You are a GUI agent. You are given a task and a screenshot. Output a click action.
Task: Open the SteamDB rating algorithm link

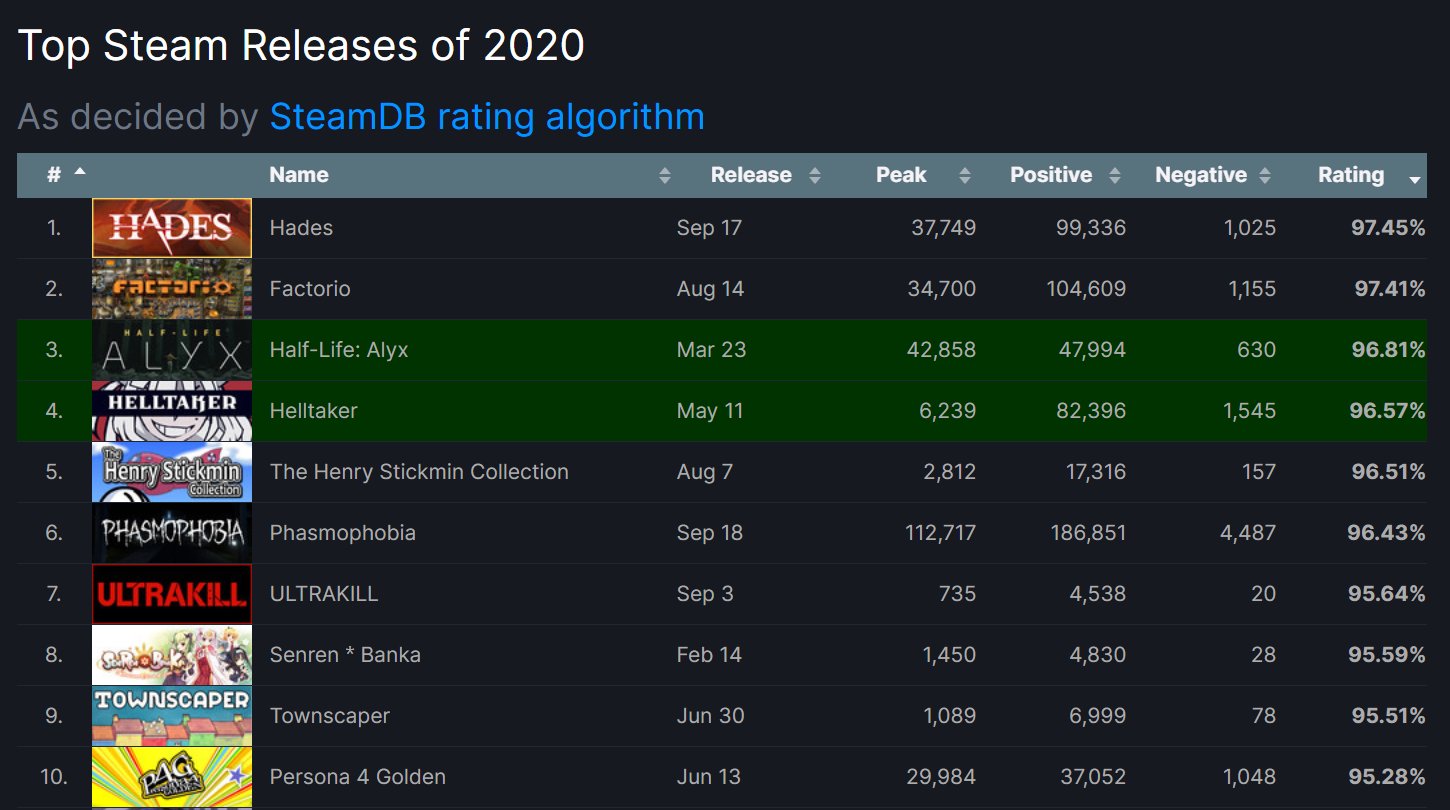click(x=487, y=117)
